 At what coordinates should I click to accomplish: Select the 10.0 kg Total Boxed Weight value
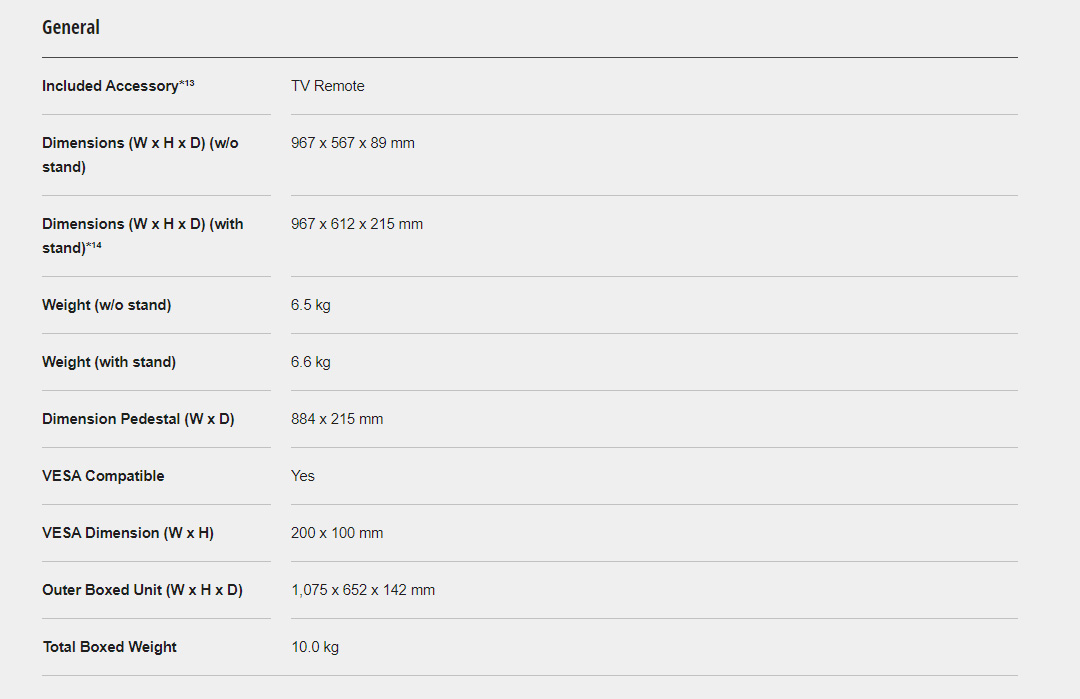pos(315,647)
